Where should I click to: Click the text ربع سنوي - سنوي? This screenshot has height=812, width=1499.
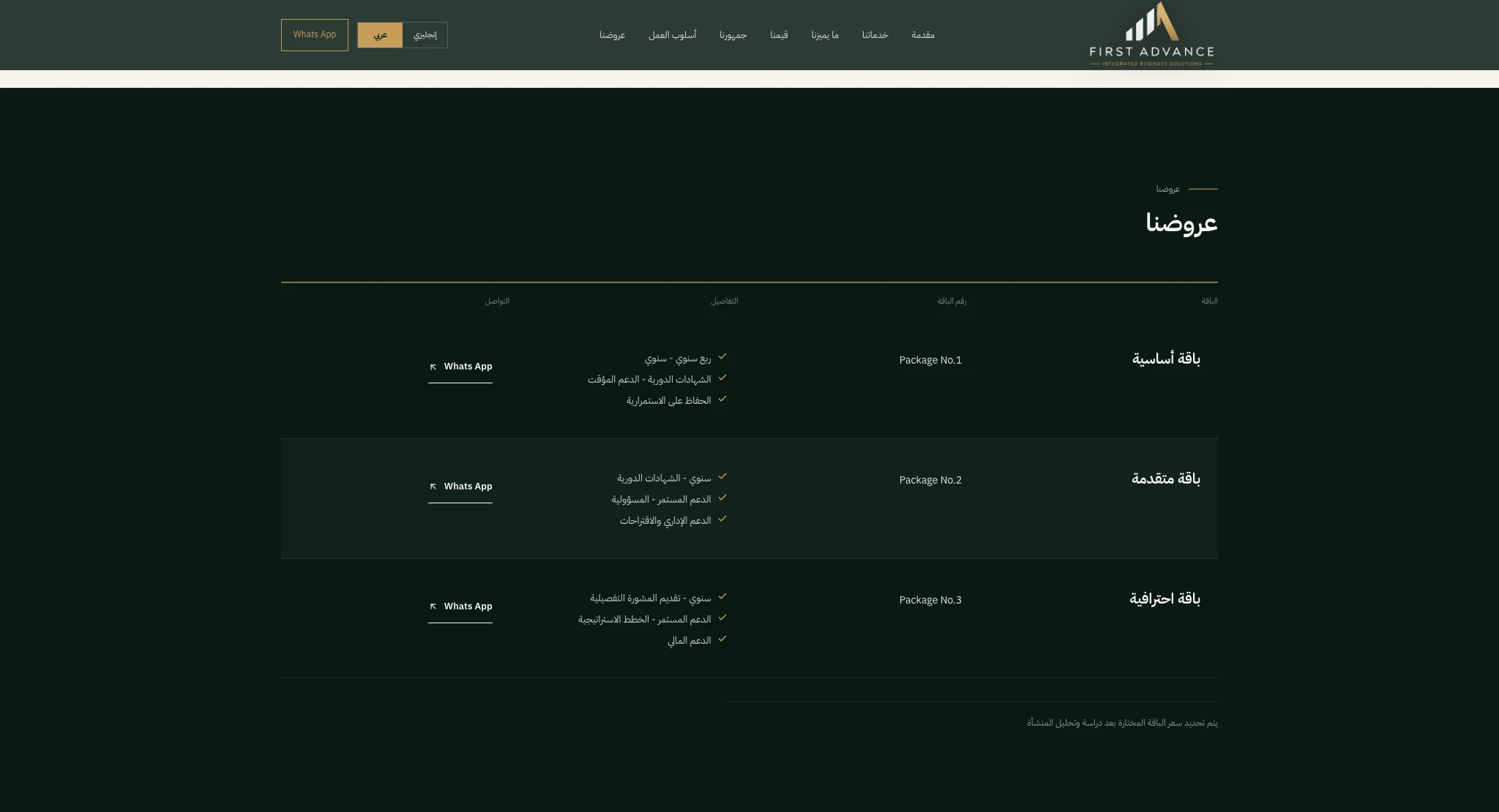point(678,358)
